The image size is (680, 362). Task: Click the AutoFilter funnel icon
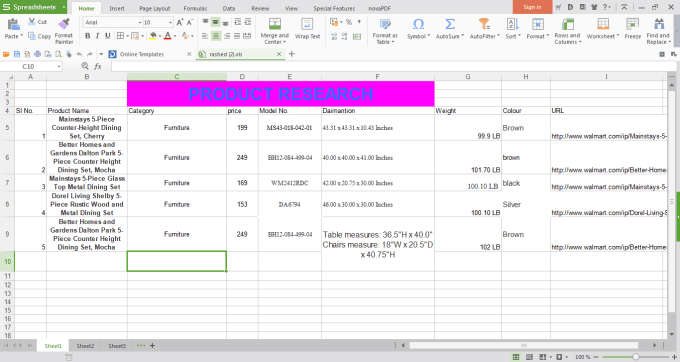point(484,24)
